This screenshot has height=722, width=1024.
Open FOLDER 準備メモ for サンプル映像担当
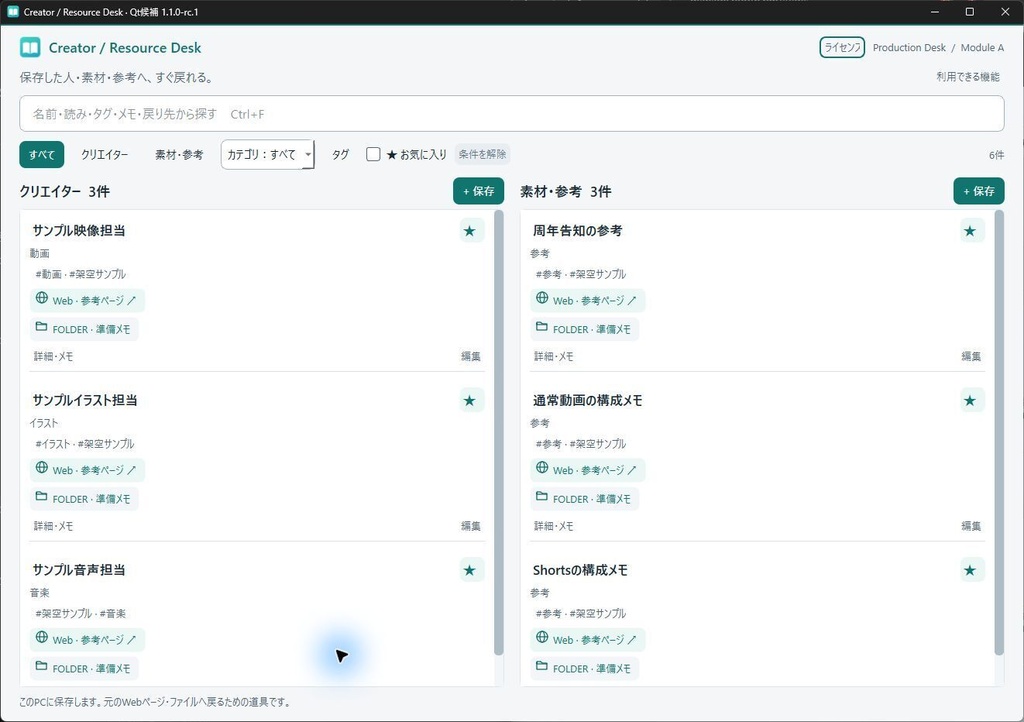[84, 329]
